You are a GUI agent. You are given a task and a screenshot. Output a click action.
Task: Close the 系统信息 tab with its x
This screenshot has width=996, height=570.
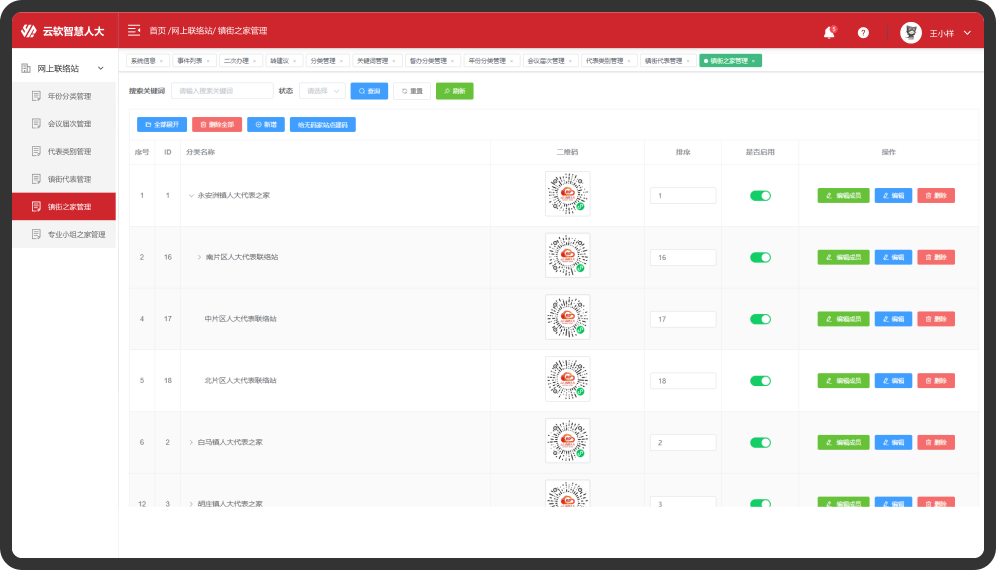161,61
